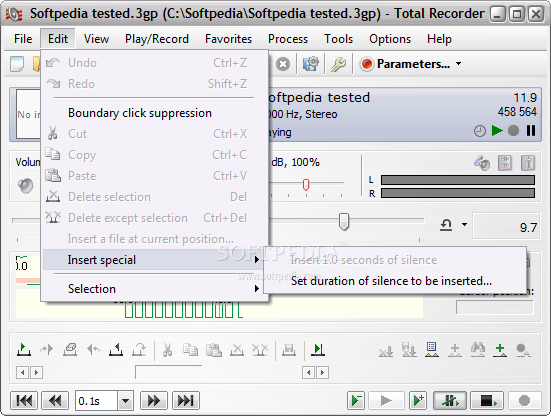Open recording source settings gear icon

point(311,64)
